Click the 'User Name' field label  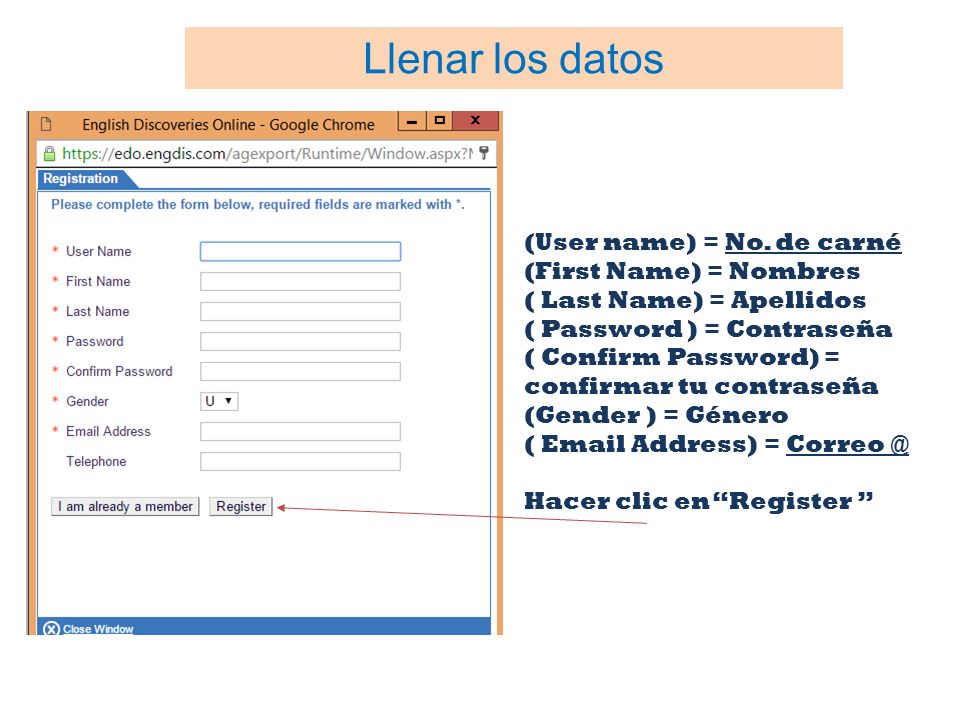[99, 252]
